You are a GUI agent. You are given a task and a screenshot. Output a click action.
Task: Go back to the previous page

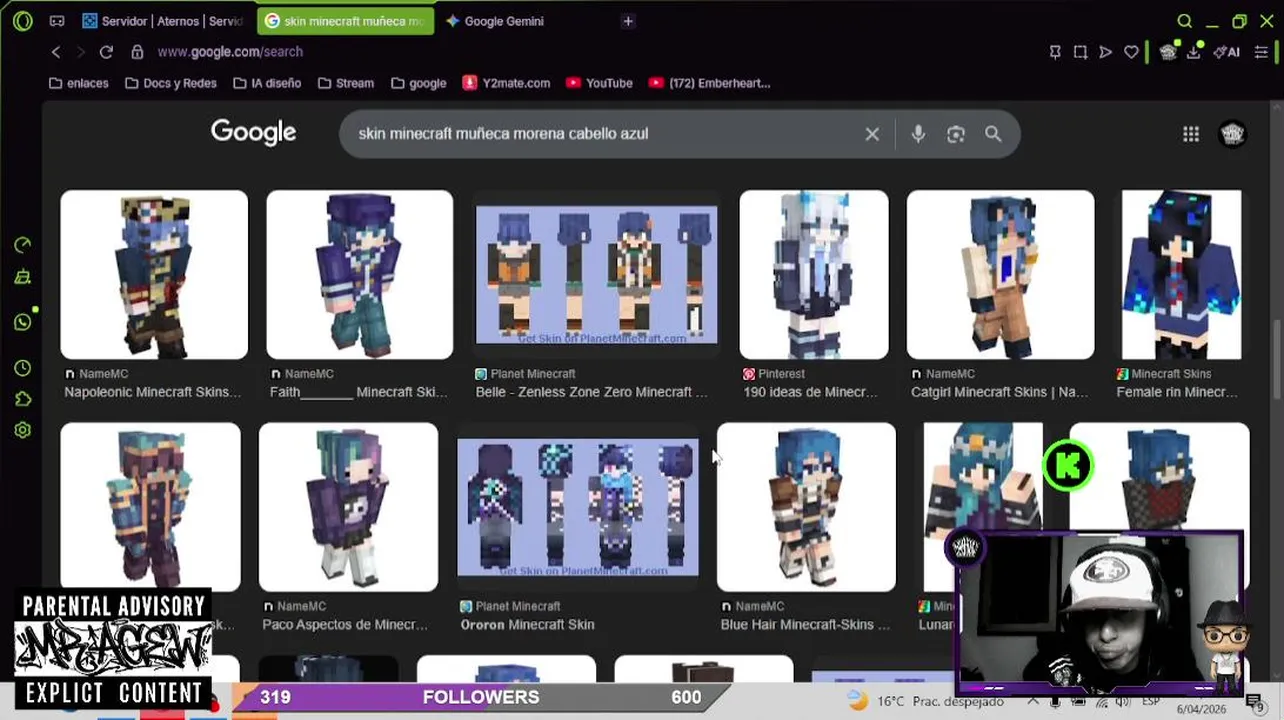[56, 52]
